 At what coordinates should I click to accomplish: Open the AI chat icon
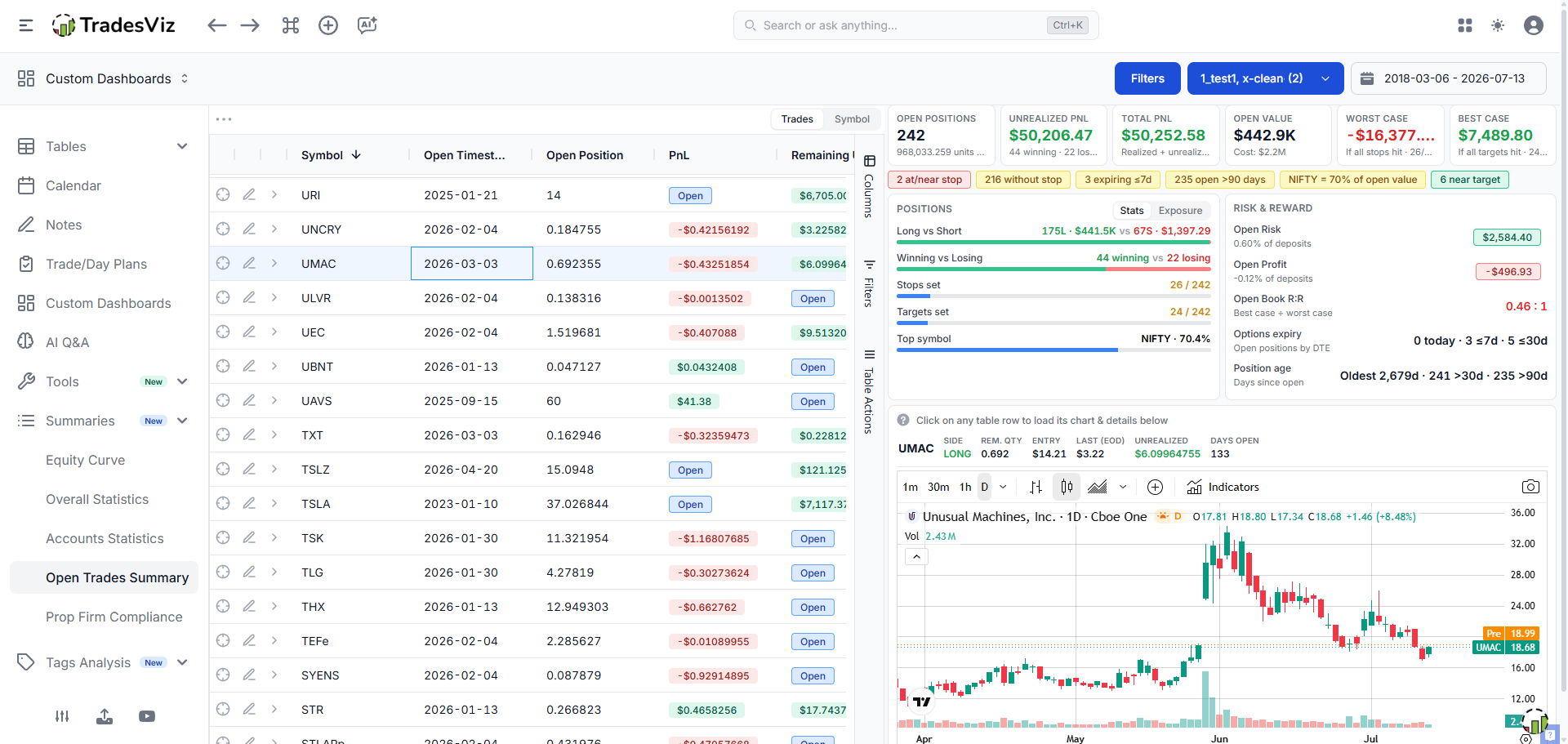367,25
